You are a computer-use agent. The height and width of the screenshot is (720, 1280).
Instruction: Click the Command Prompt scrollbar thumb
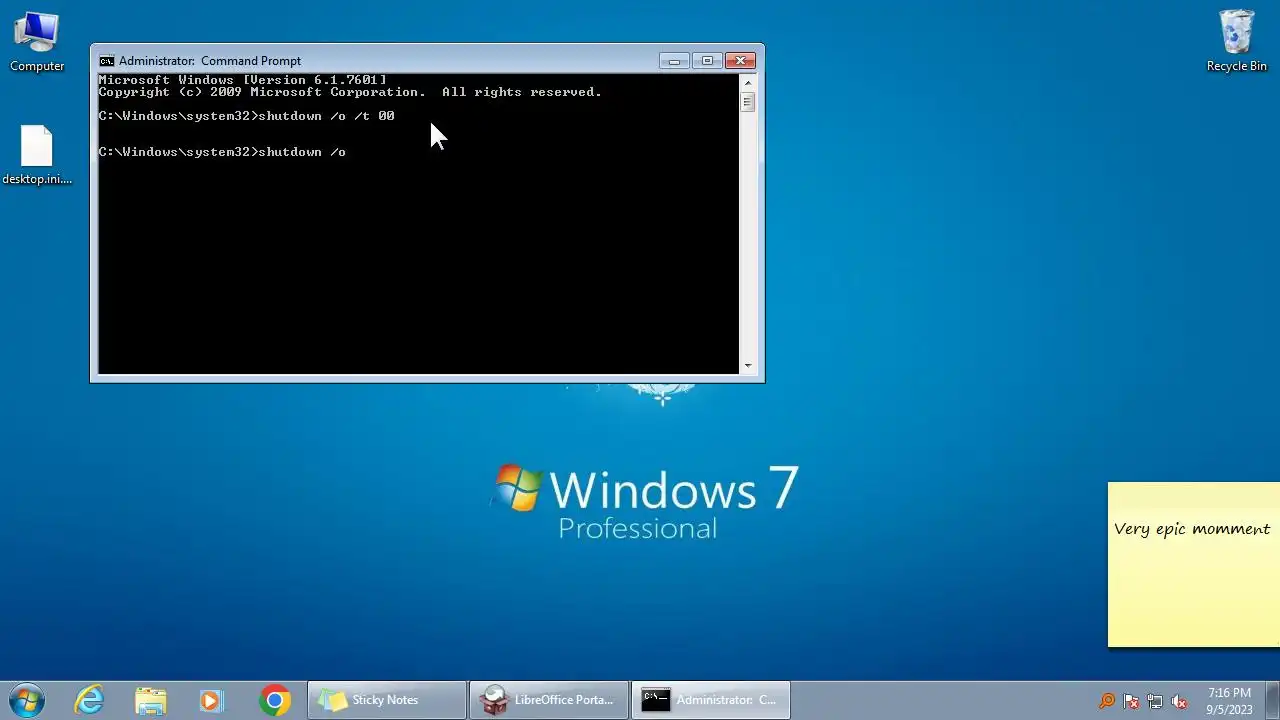coord(747,102)
